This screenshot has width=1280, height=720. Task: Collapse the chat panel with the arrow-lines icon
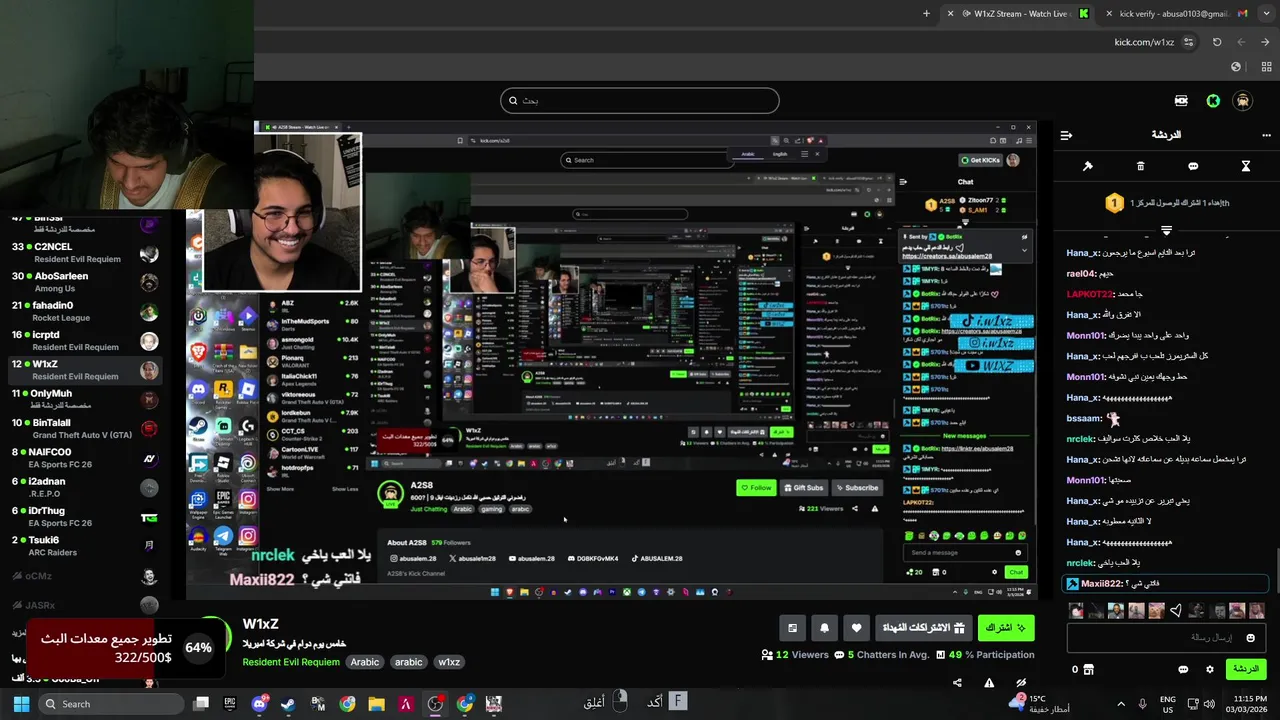click(x=1066, y=135)
